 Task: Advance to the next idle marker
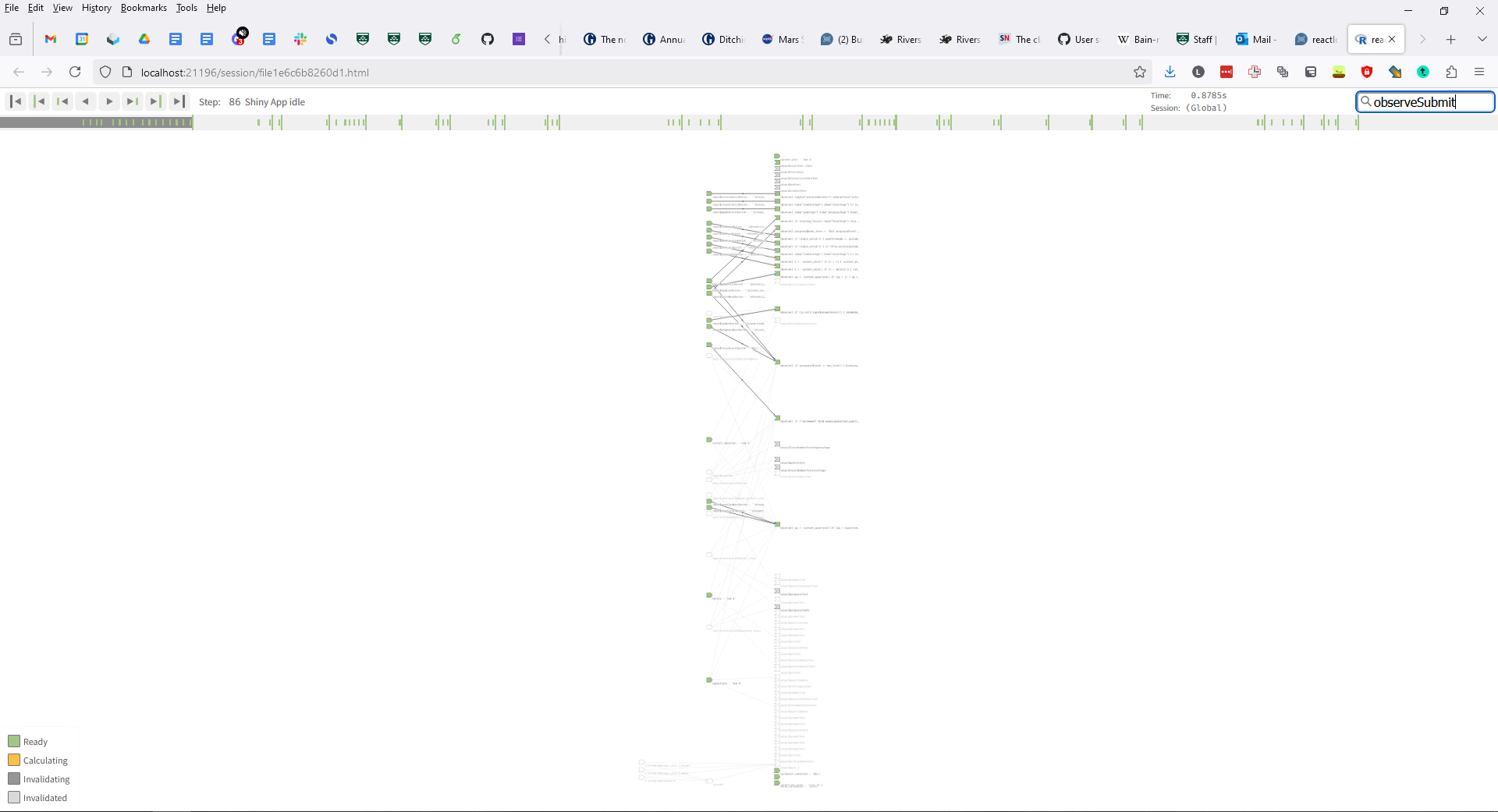154,101
